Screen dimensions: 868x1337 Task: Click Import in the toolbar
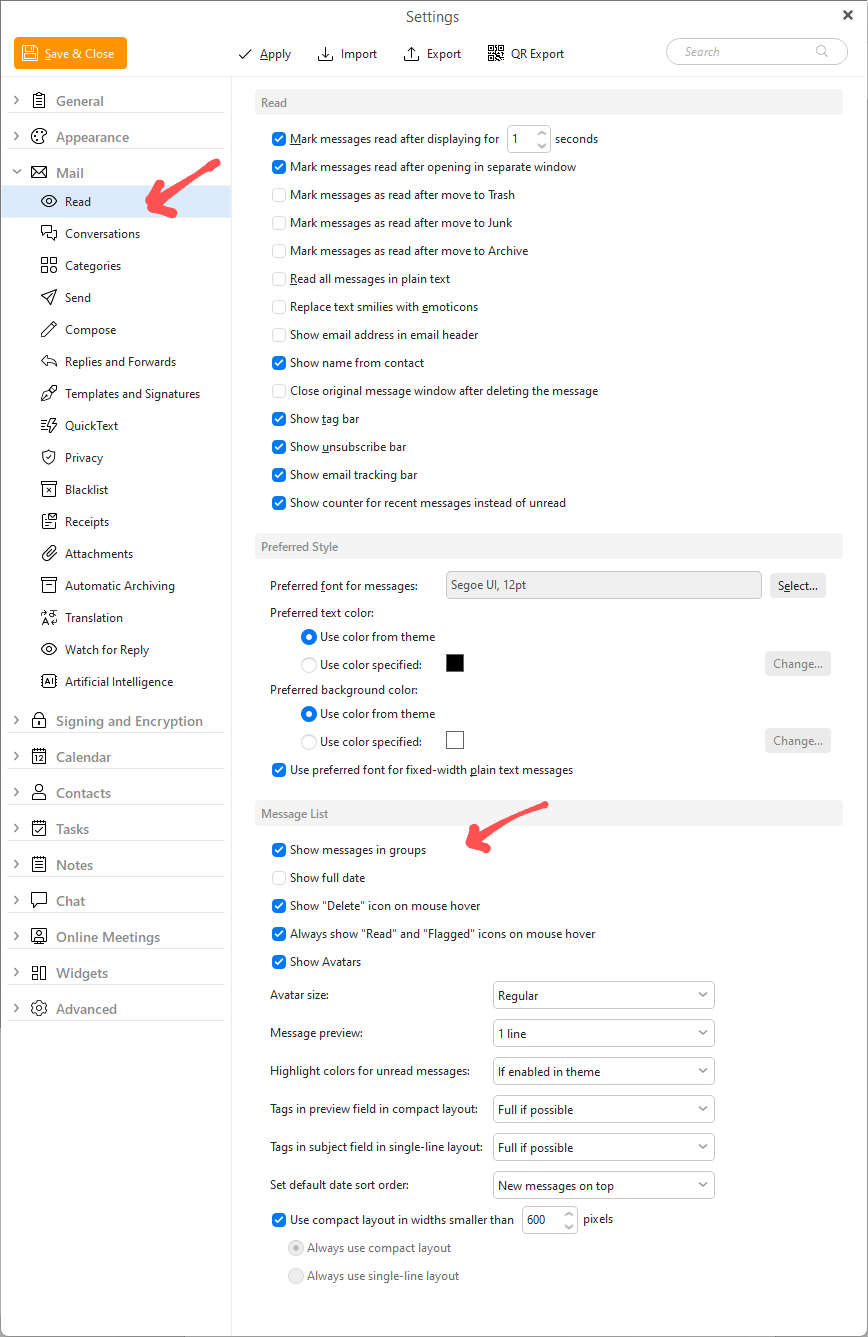tap(347, 54)
